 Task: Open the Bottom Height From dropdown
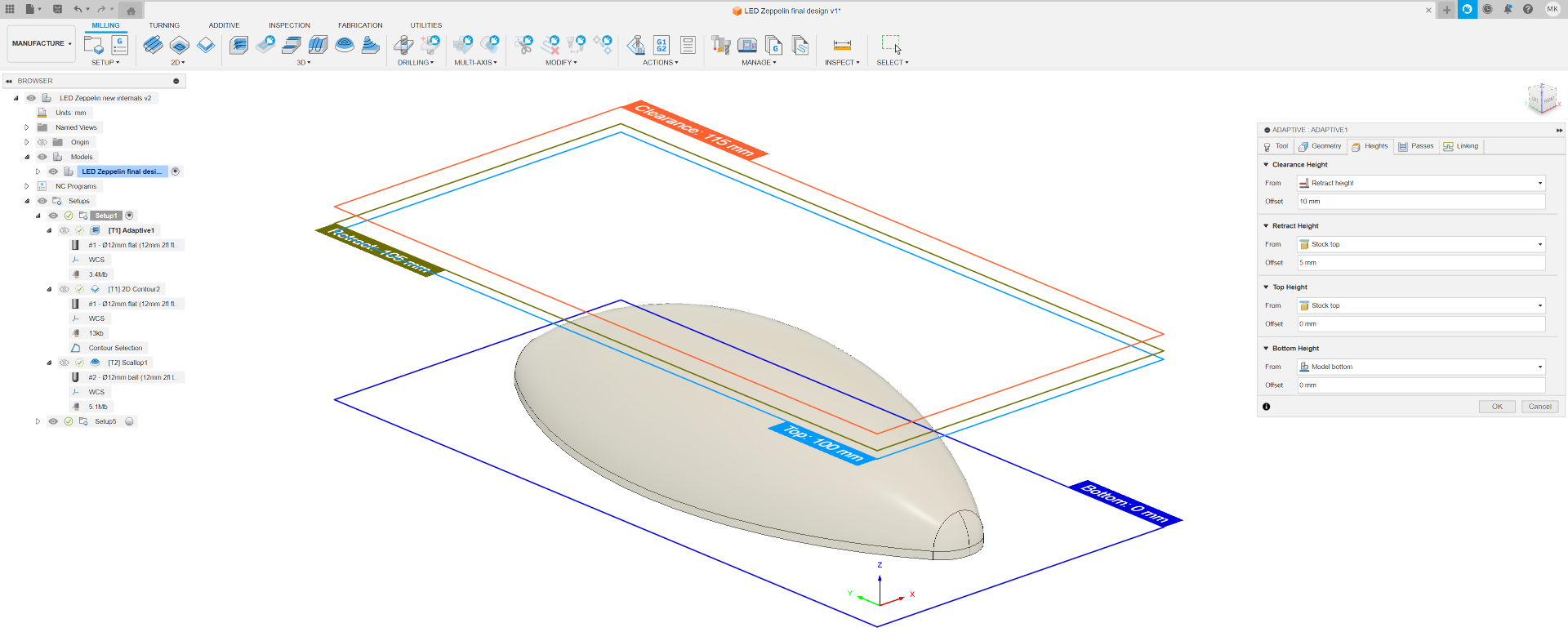(x=1421, y=367)
